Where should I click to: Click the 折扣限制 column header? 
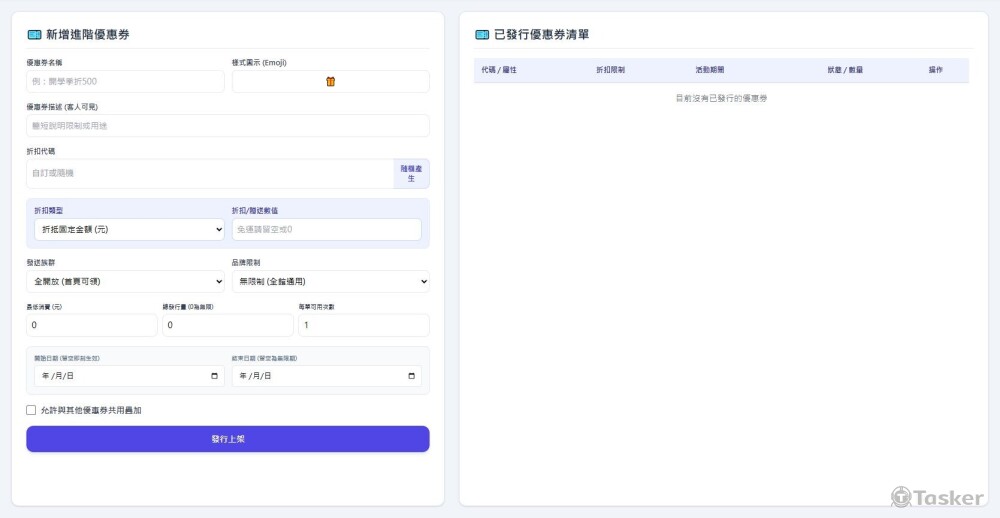tap(610, 70)
